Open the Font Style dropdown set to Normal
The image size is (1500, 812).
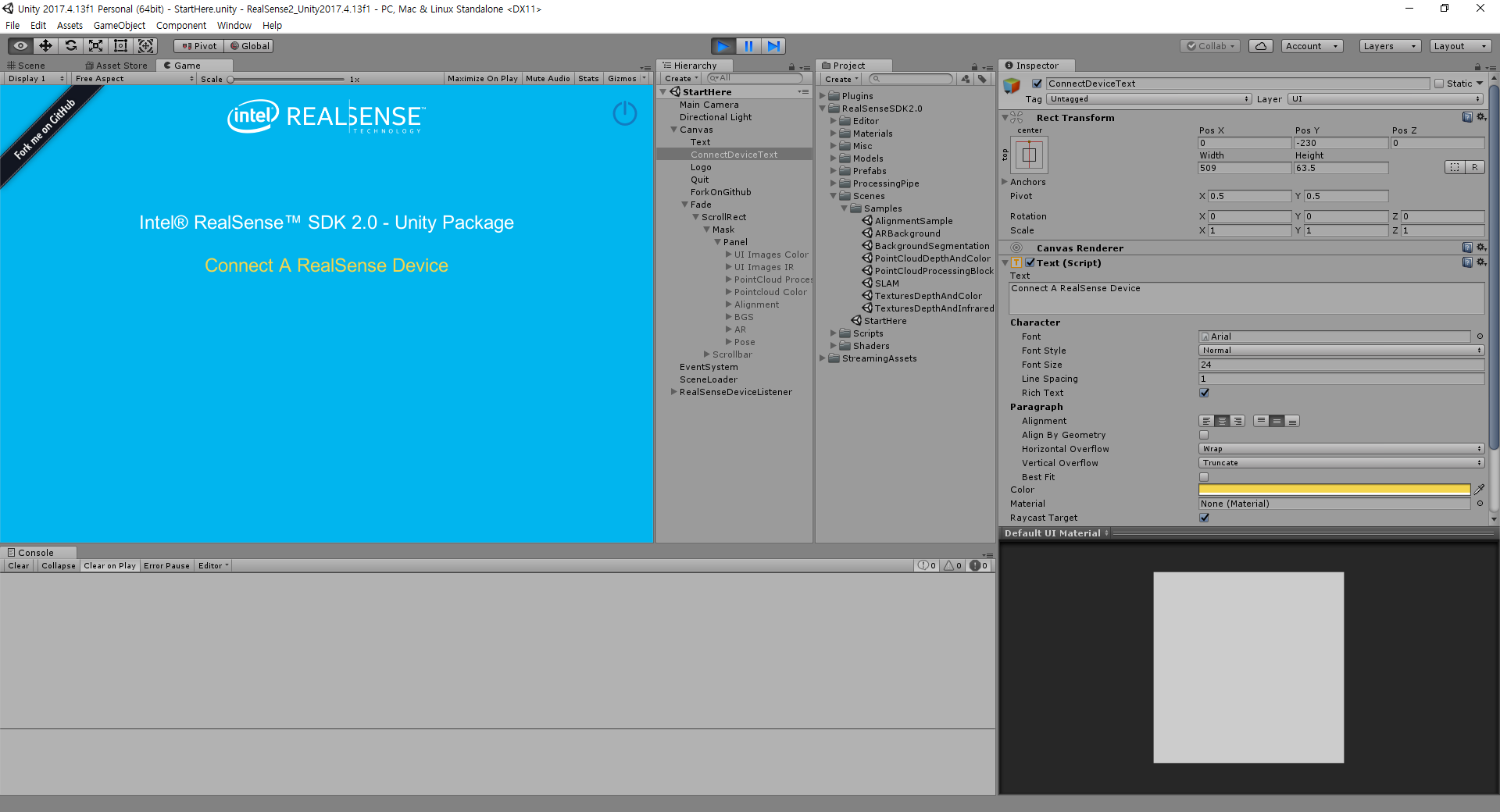[1340, 350]
